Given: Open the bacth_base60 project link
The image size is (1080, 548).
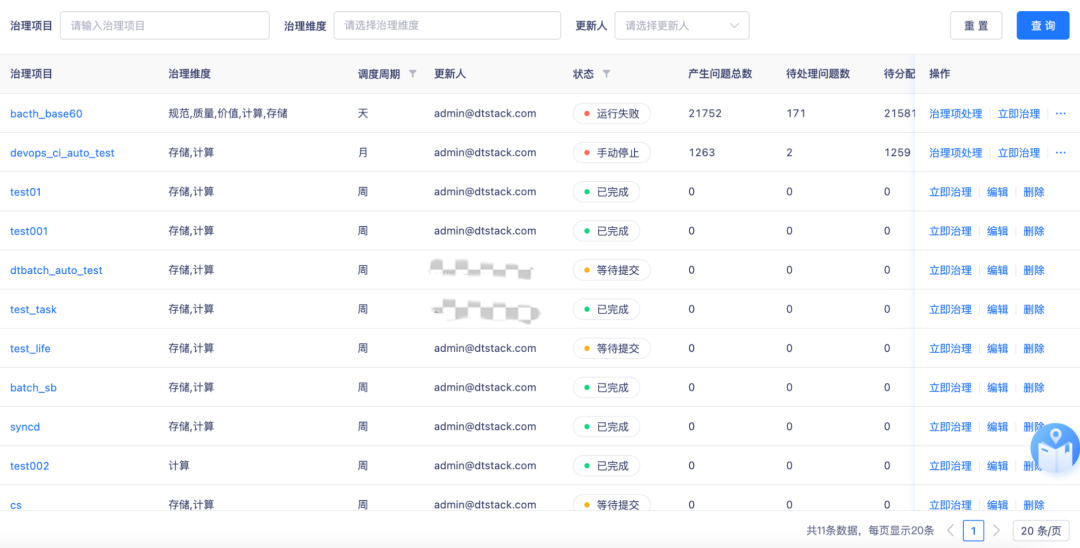Looking at the screenshot, I should coord(46,114).
